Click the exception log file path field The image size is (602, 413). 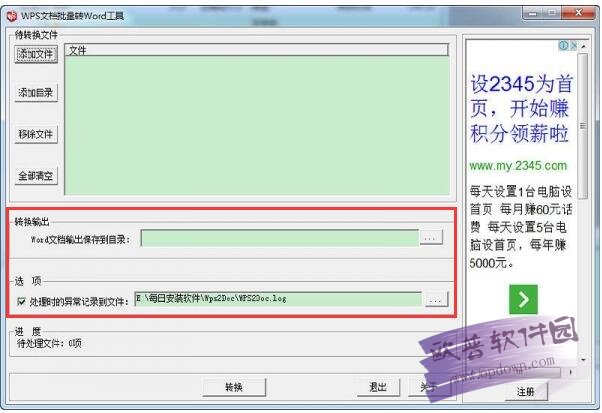(278, 299)
